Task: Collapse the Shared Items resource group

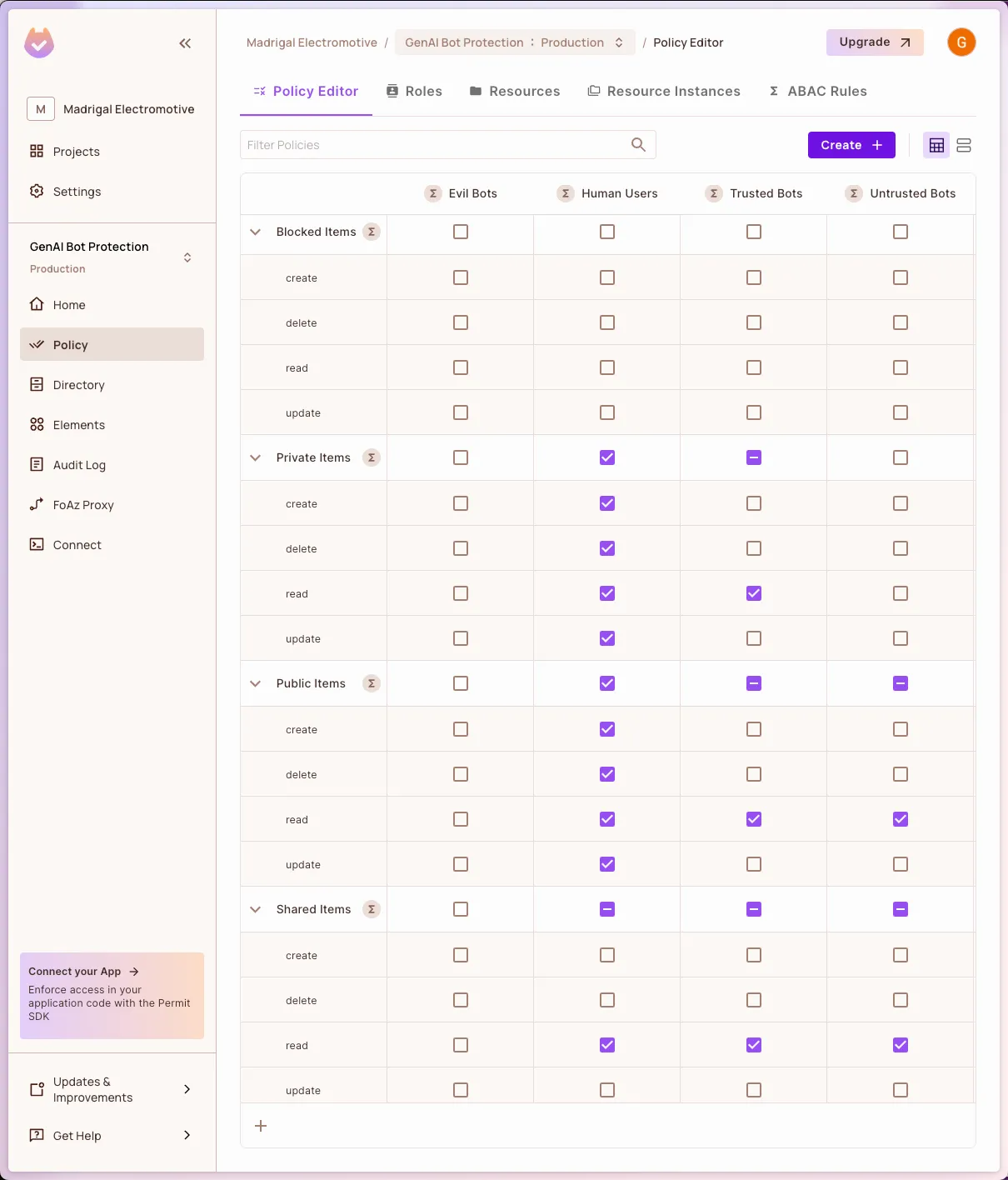Action: [x=256, y=909]
